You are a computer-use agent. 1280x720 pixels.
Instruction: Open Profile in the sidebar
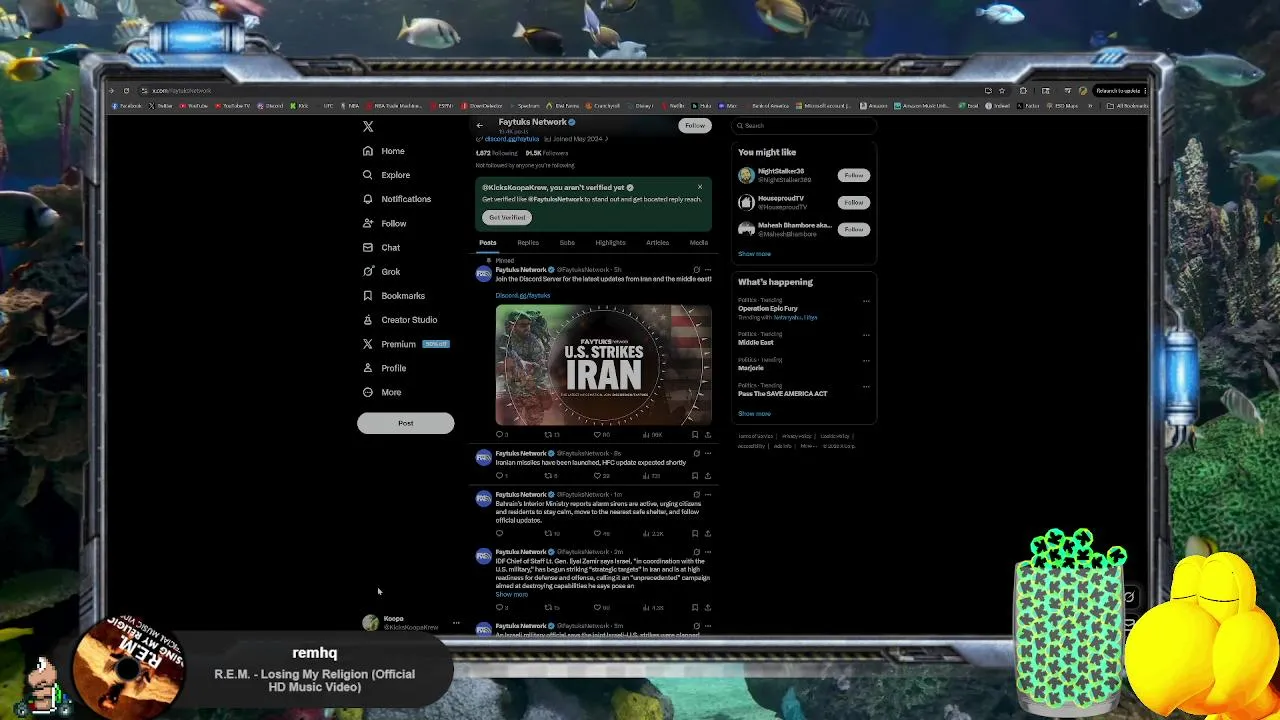coord(384,368)
